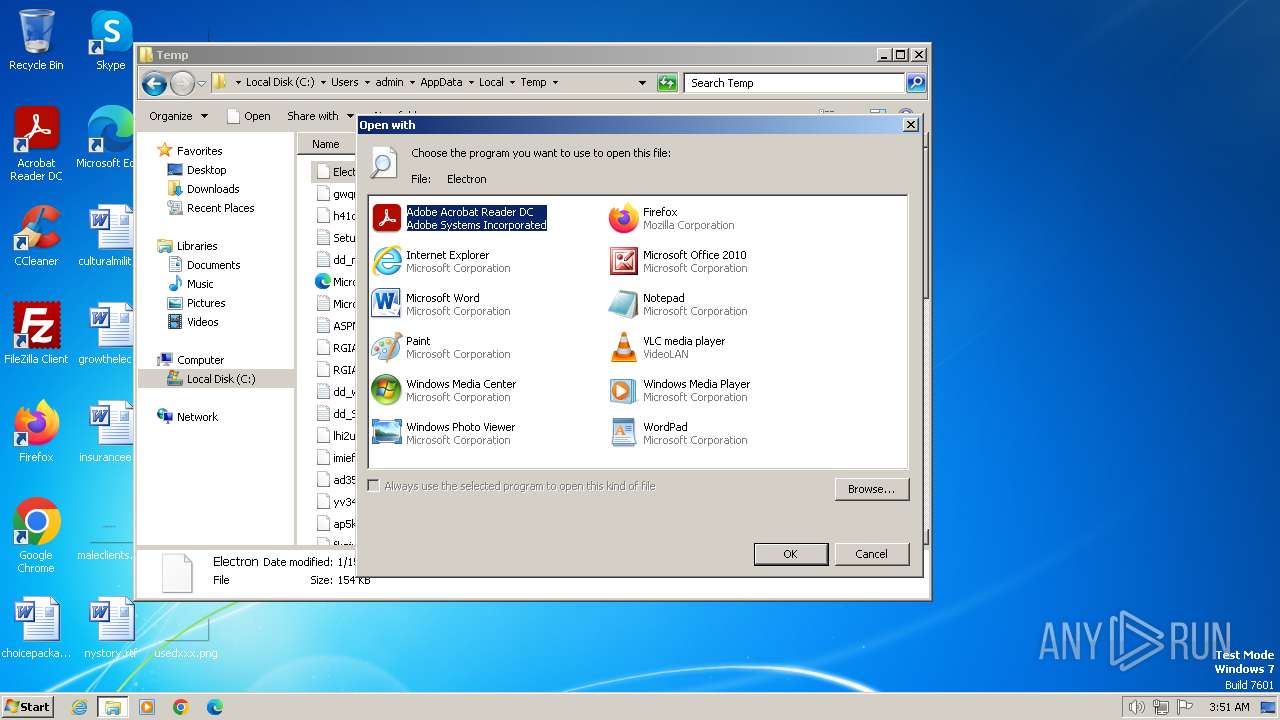This screenshot has width=1280, height=720.
Task: Open Chrome from the taskbar
Action: [180, 707]
